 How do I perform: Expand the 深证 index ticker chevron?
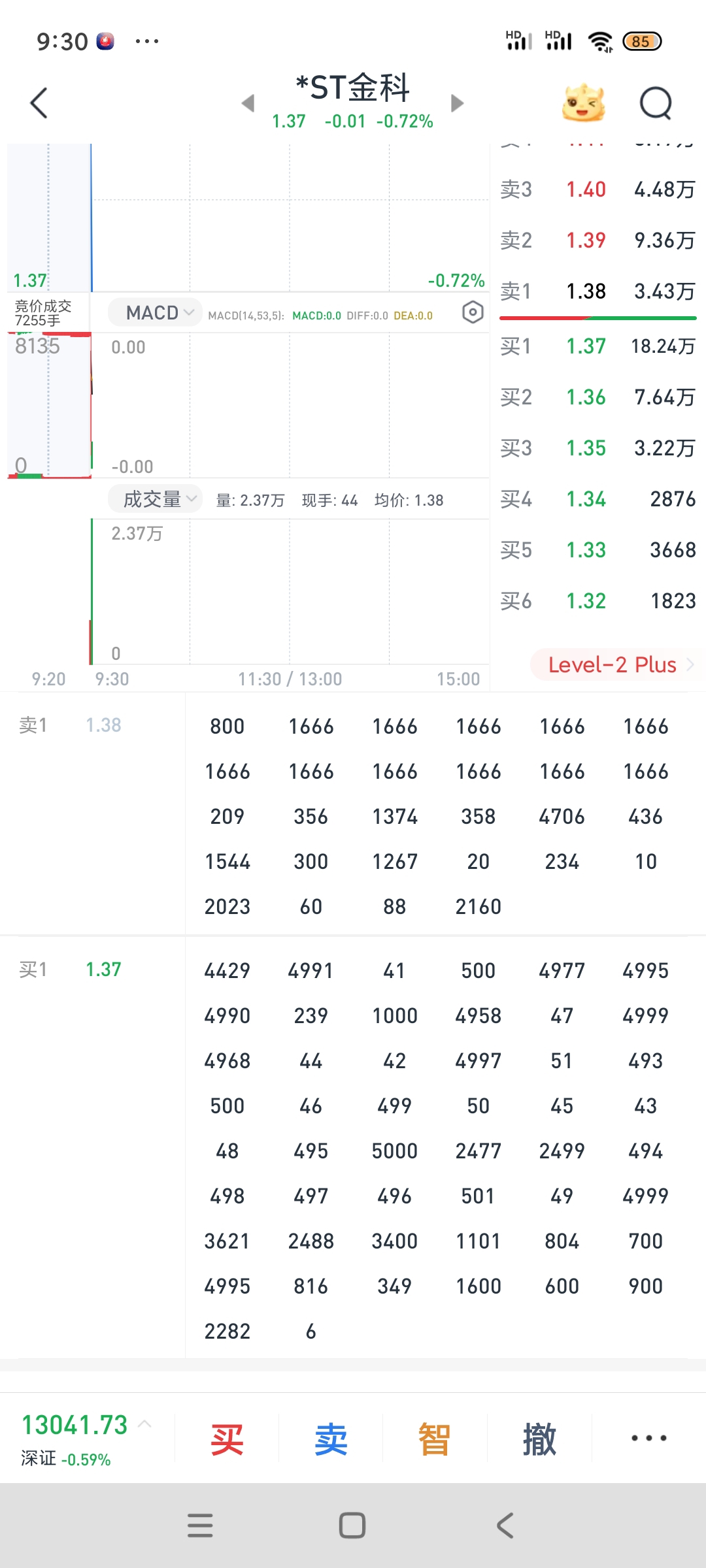(x=145, y=1424)
